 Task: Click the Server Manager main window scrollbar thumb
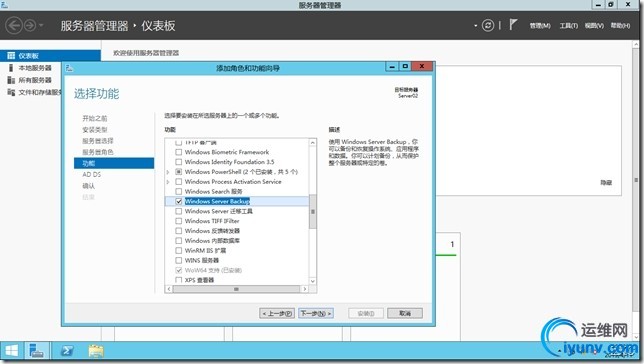[x=637, y=180]
